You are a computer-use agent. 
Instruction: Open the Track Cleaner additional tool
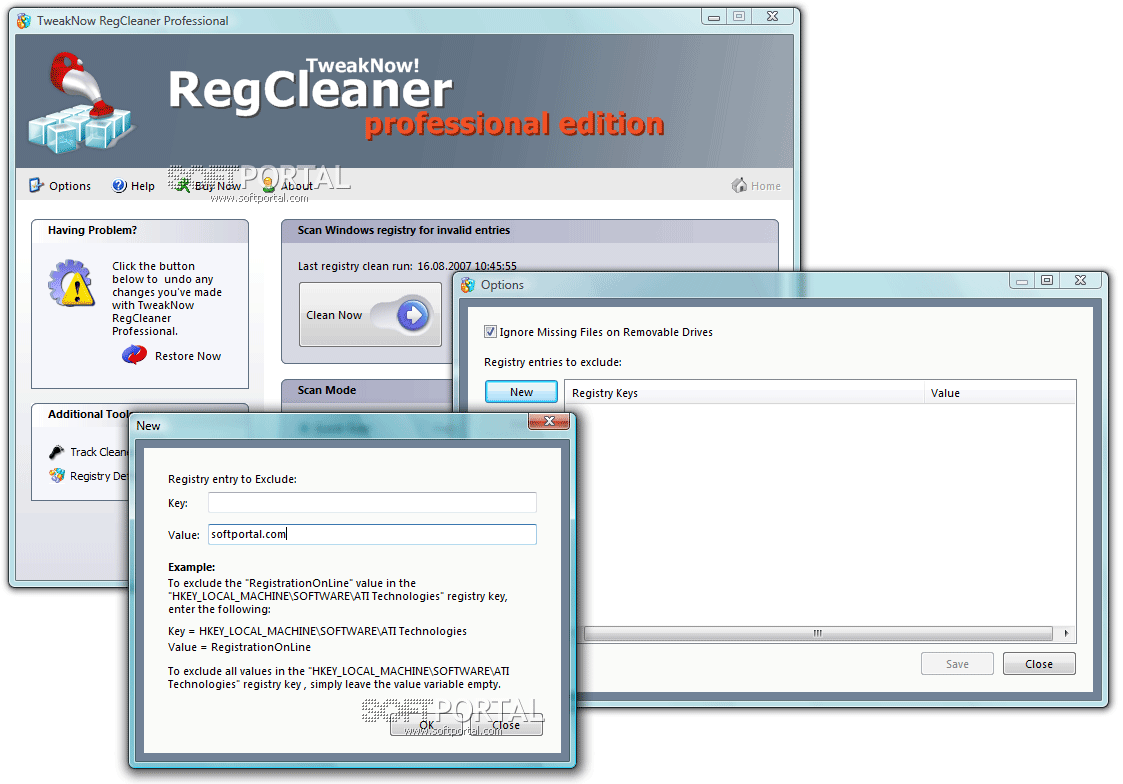point(99,452)
